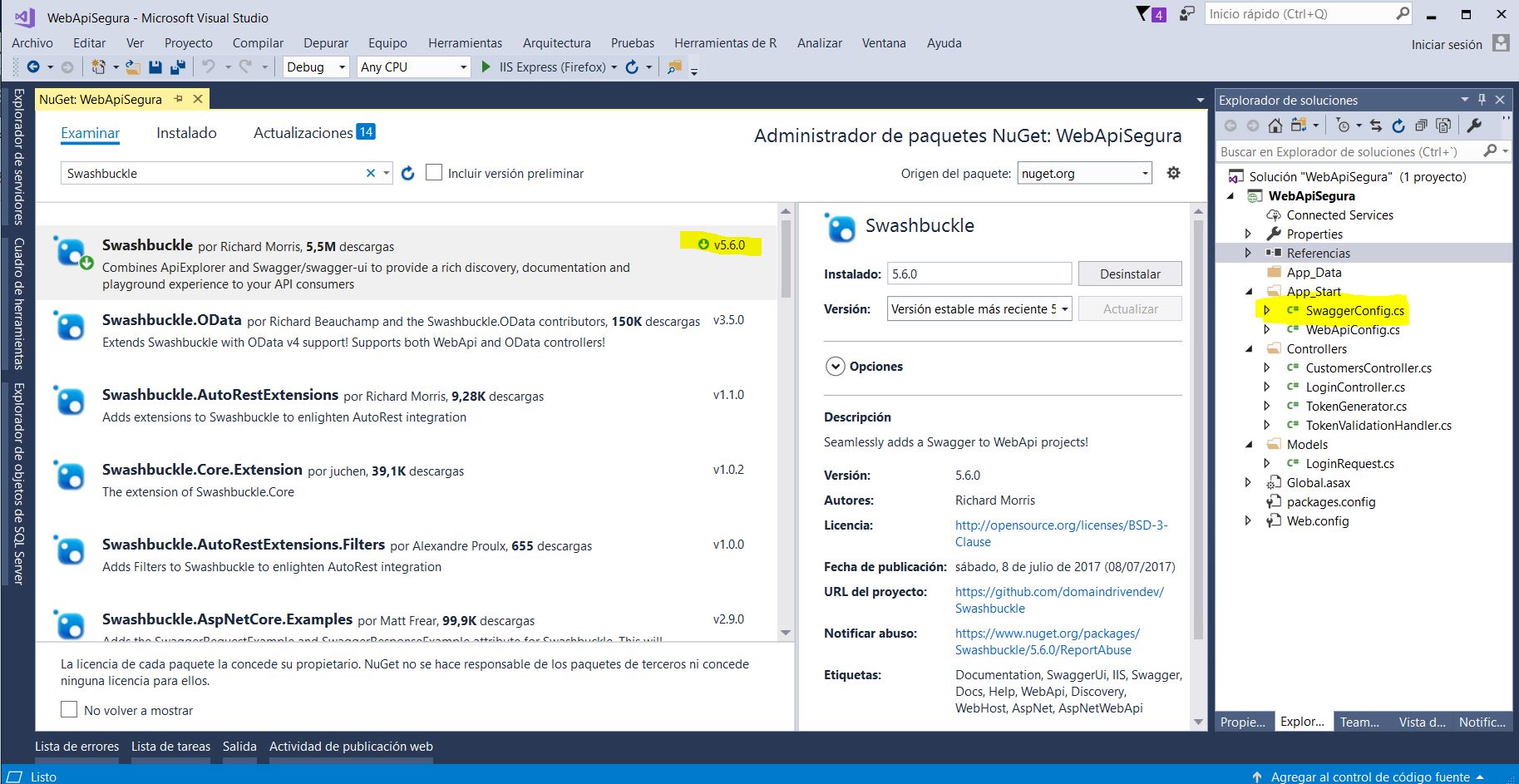This screenshot has width=1519, height=784.
Task: Click the Inicio rápido search box
Action: coord(1300,14)
